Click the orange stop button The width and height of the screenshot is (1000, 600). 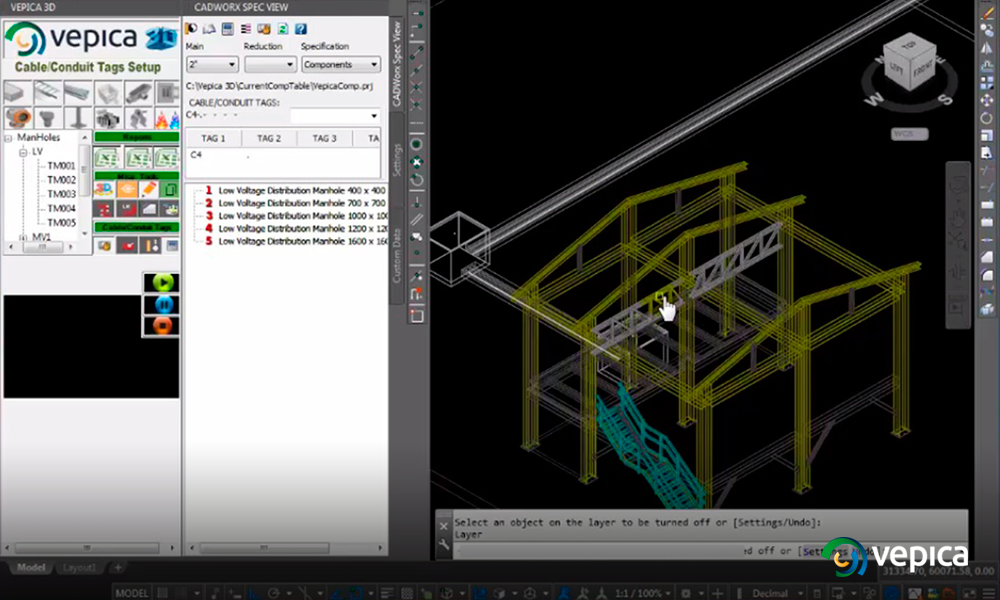[x=162, y=326]
